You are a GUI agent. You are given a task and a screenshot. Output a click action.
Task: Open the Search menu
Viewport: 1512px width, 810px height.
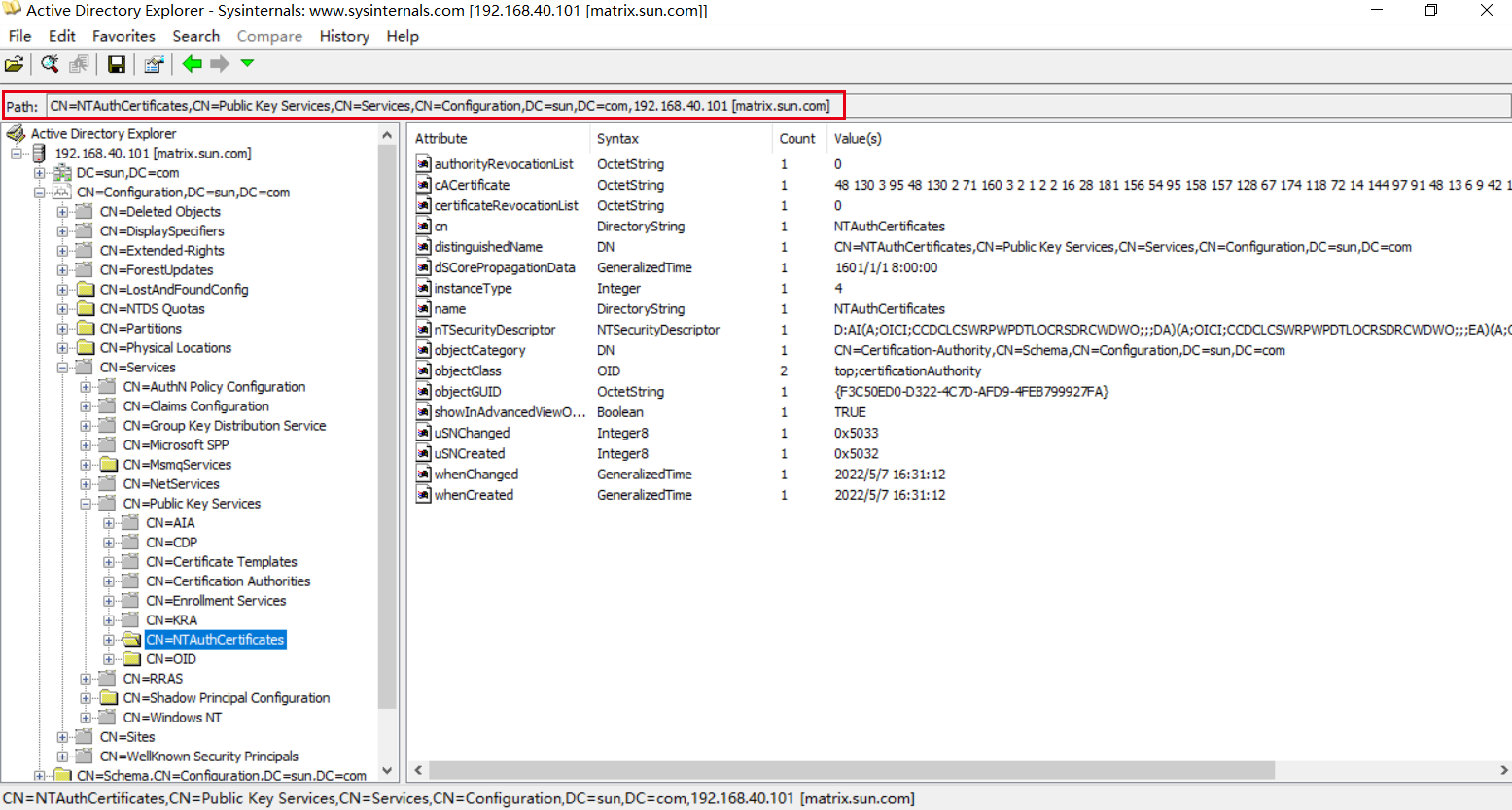pyautogui.click(x=196, y=36)
